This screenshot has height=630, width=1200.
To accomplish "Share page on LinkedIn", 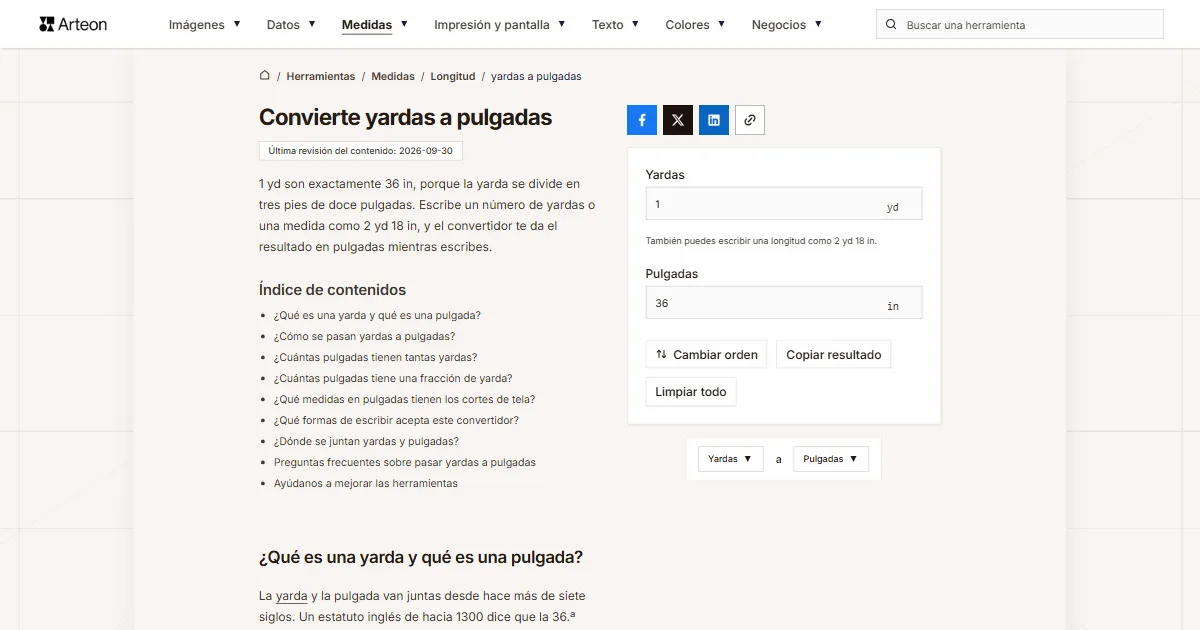I will (714, 120).
